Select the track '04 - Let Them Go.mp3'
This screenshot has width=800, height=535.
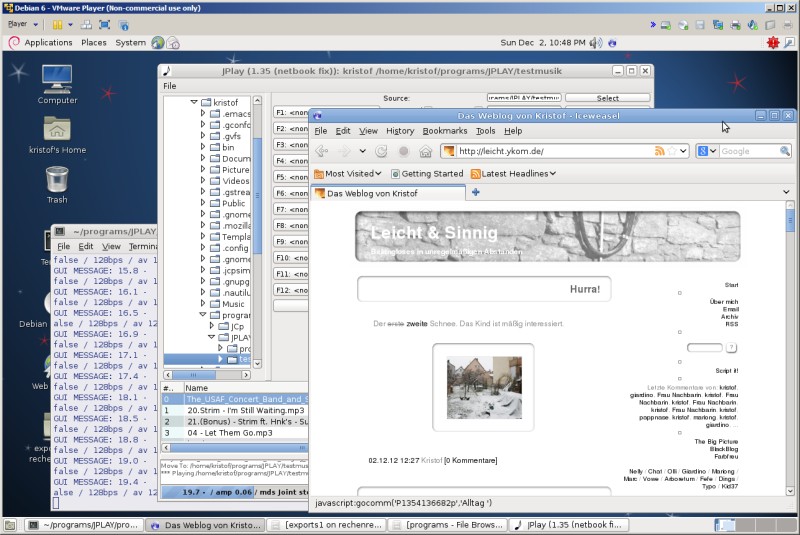coord(230,433)
